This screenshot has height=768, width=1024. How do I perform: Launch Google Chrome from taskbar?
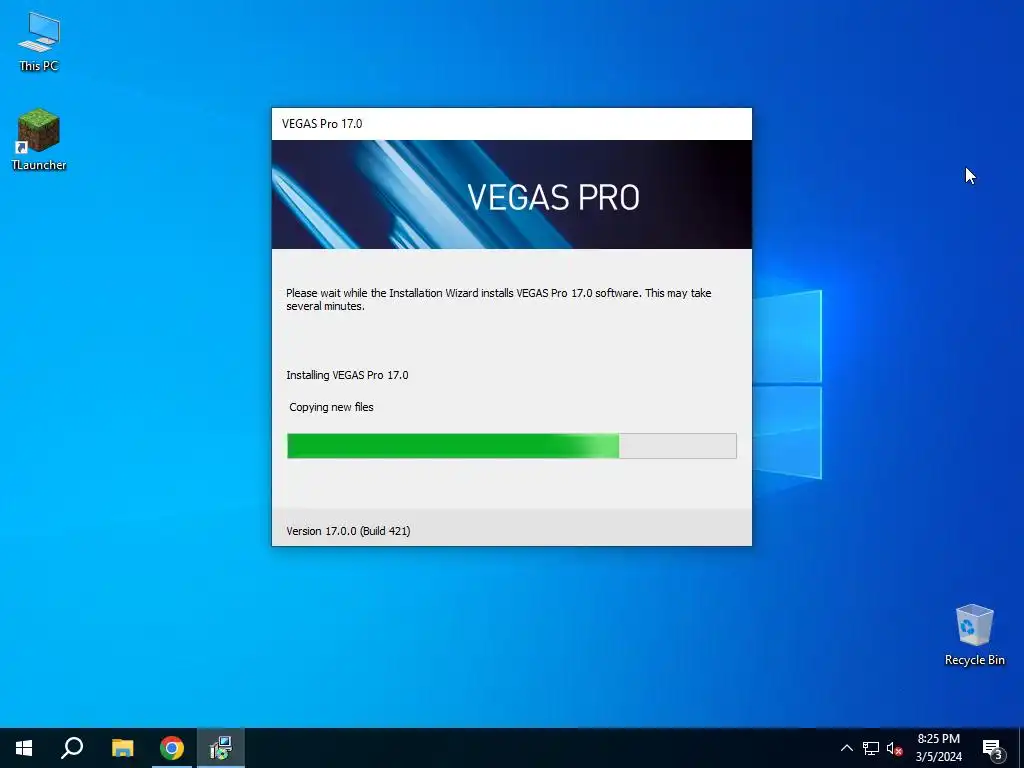pyautogui.click(x=172, y=748)
